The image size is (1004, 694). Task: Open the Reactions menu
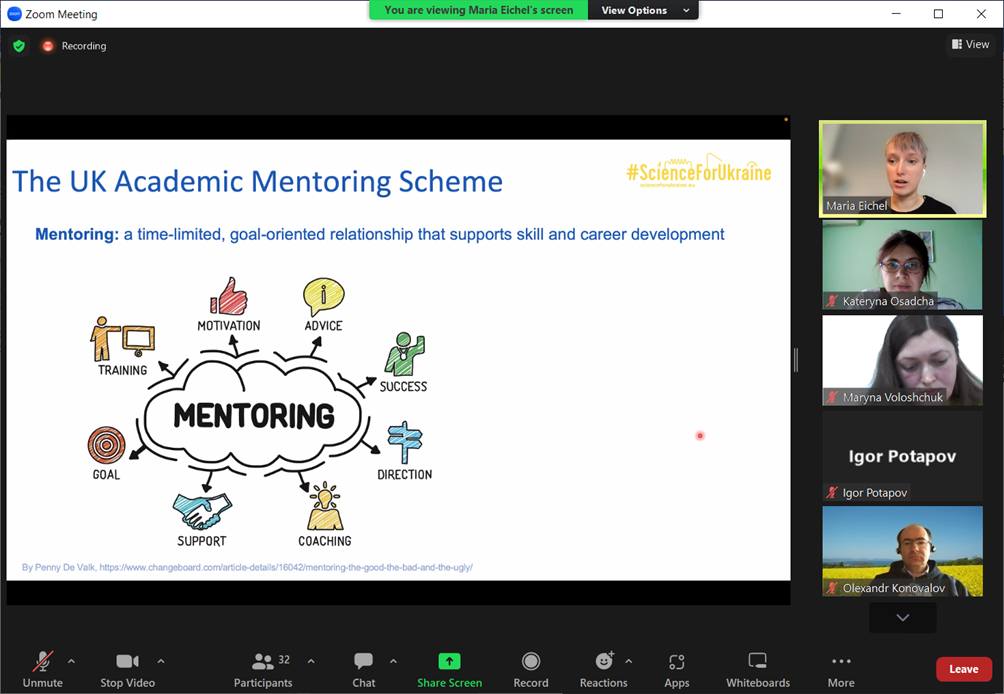point(603,668)
